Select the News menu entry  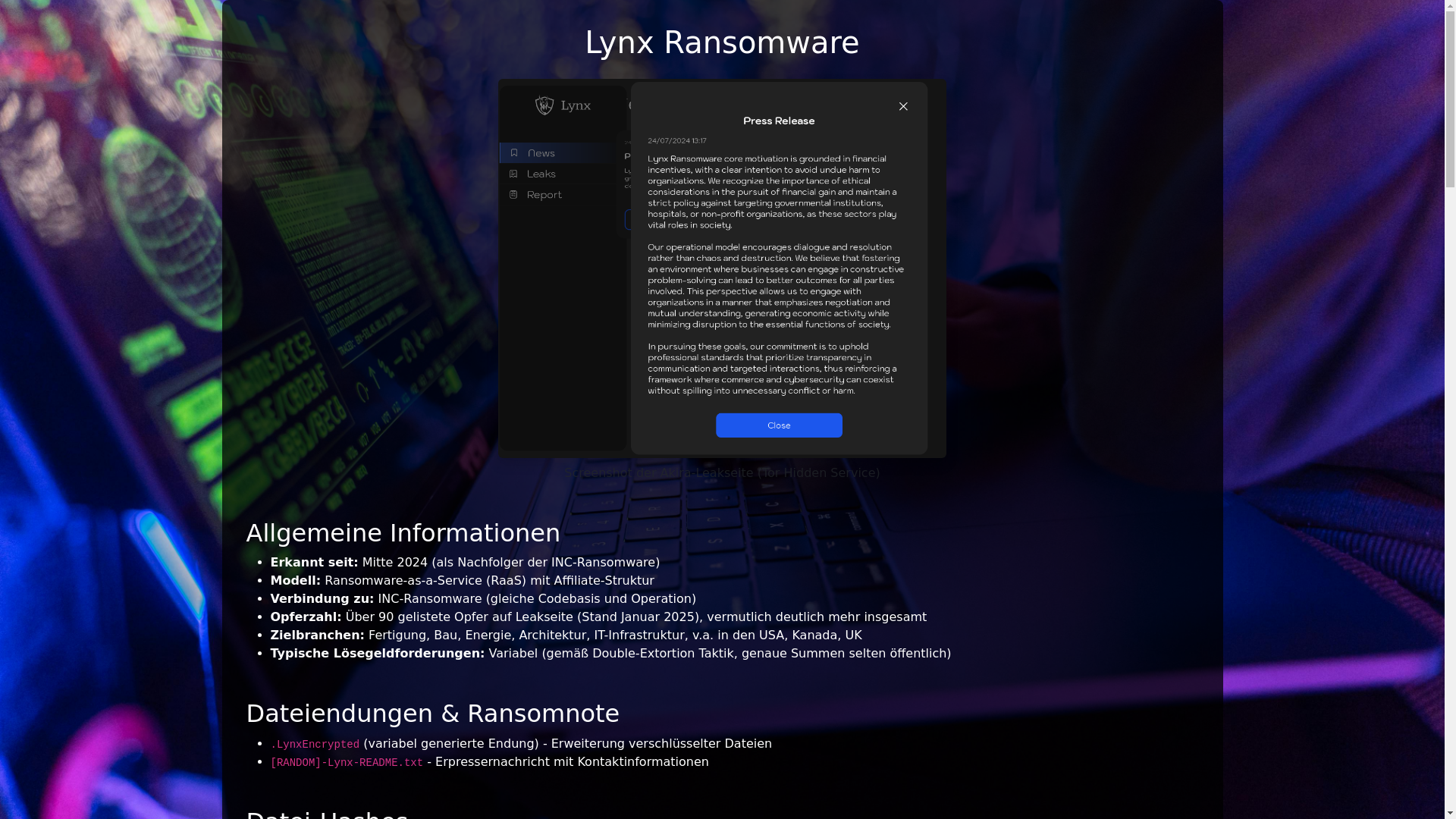coord(557,153)
